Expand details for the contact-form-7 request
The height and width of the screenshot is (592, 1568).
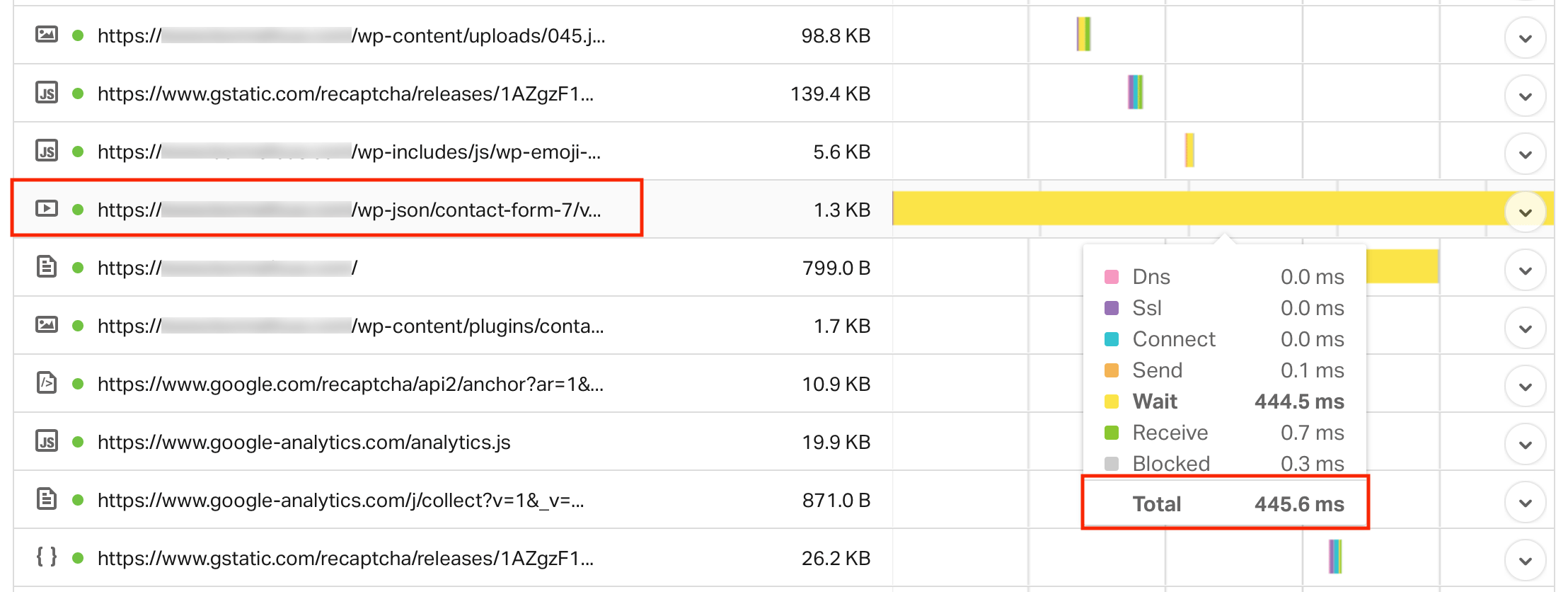(x=1526, y=210)
